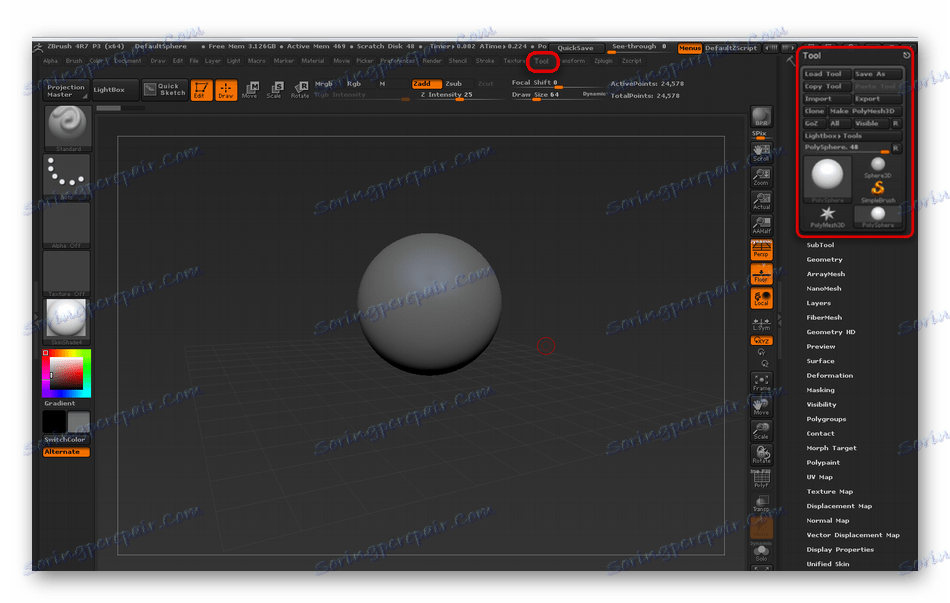Open the Alpha Off slot
The image size is (950, 603).
click(x=67, y=225)
